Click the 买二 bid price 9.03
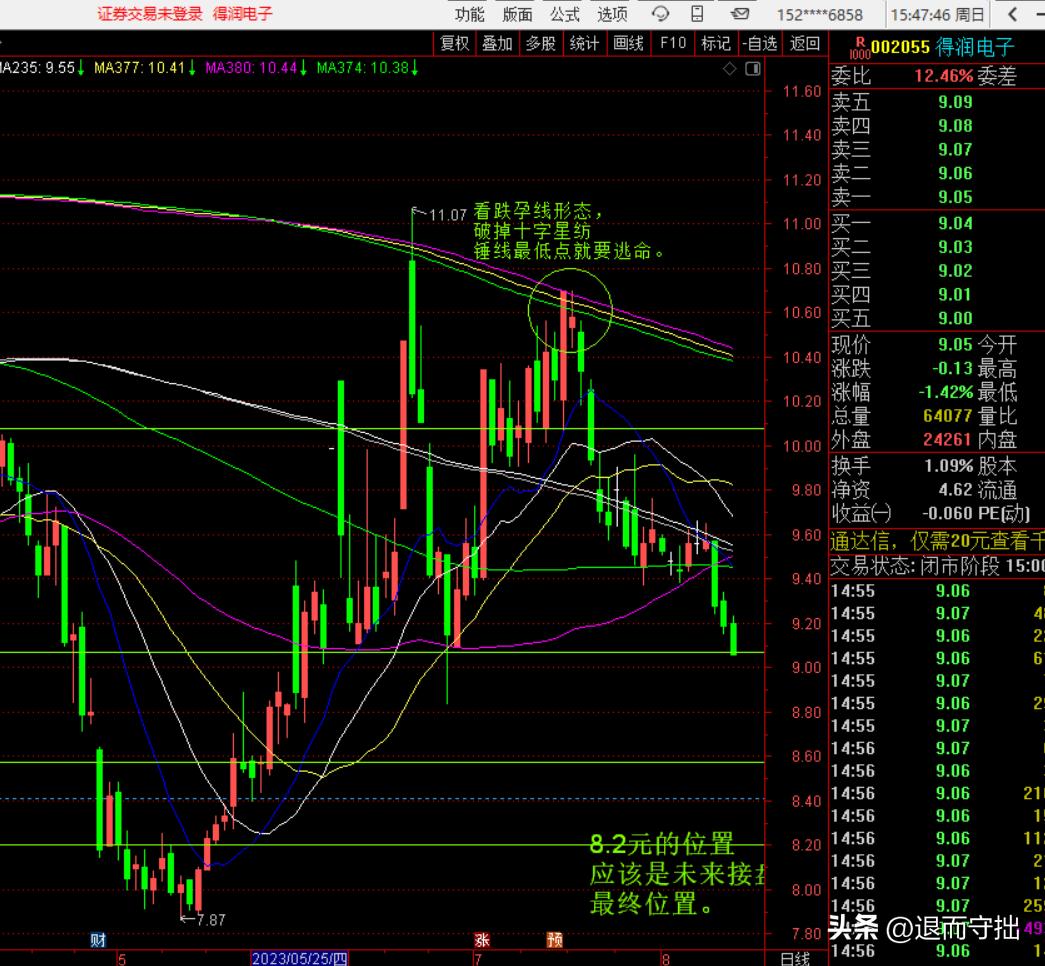The height and width of the screenshot is (966, 1045). [955, 247]
